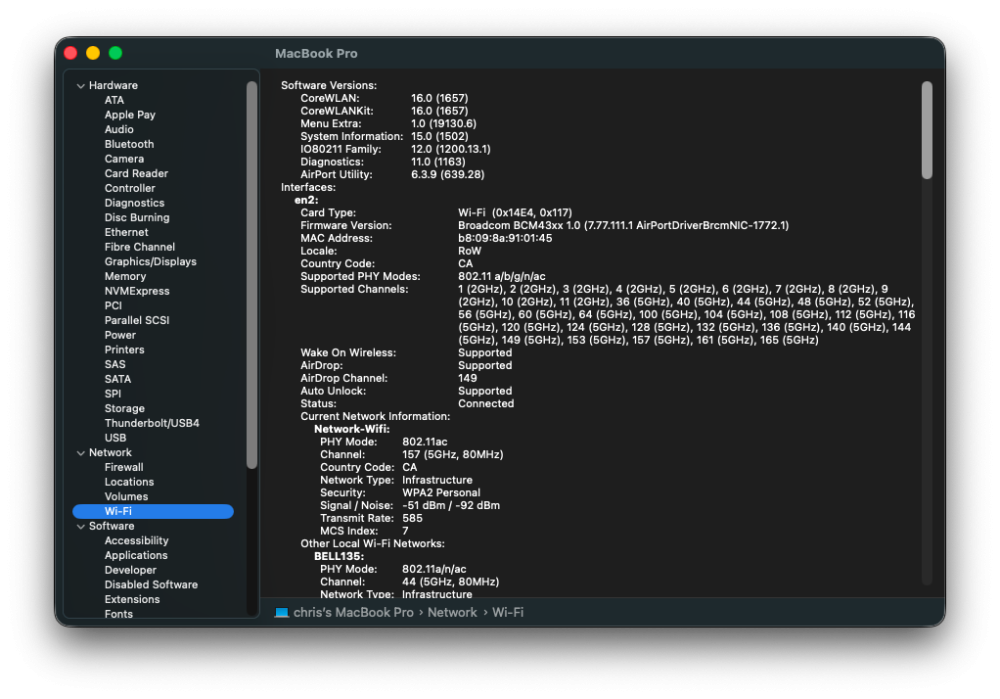Screen dimensions: 1000x699
Task: Click the AirDrop Channel value 149
Action: (x=467, y=378)
